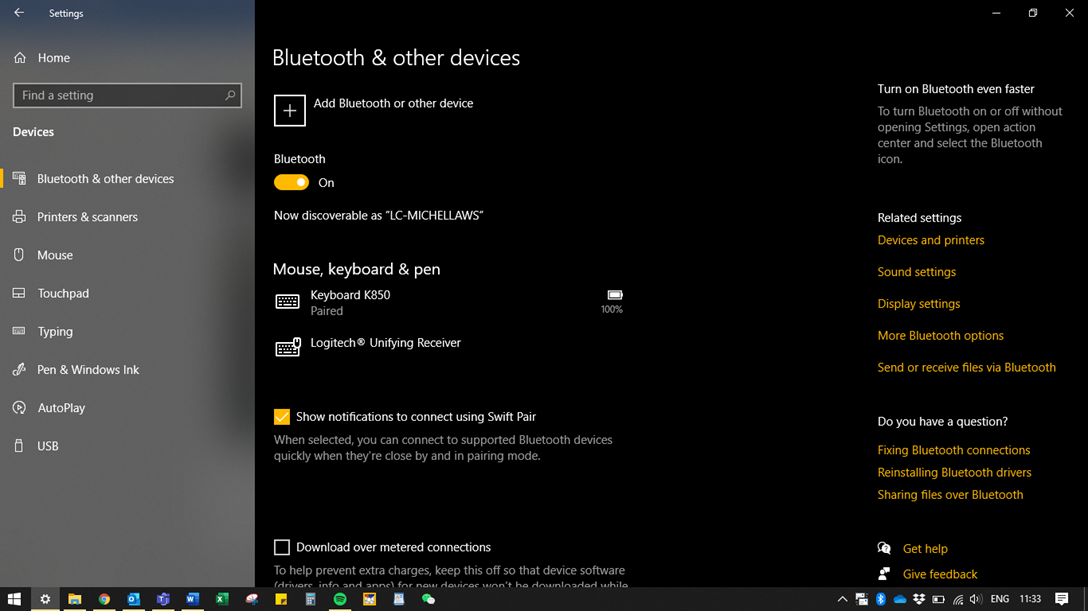Screen dimensions: 1088x611
Task: Select the Keyboard K850 device icon
Action: [288, 302]
